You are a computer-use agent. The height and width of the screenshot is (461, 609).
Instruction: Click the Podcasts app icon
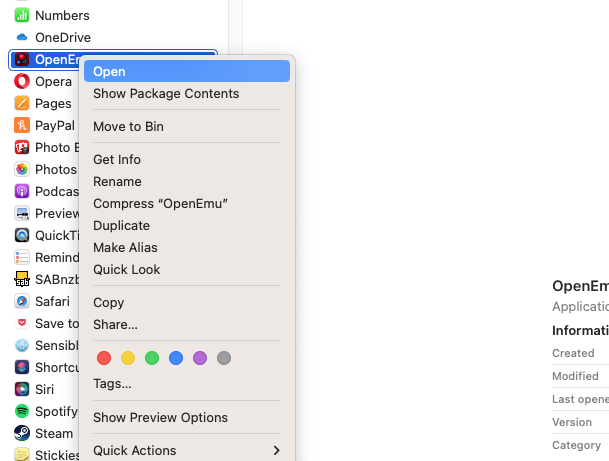click(22, 191)
